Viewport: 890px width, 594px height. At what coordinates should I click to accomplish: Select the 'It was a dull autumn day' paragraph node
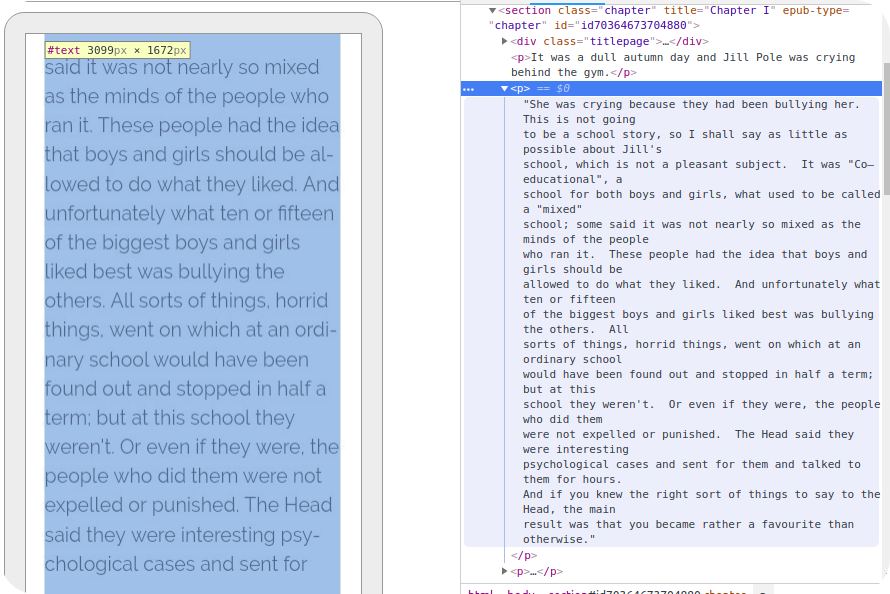(x=683, y=65)
